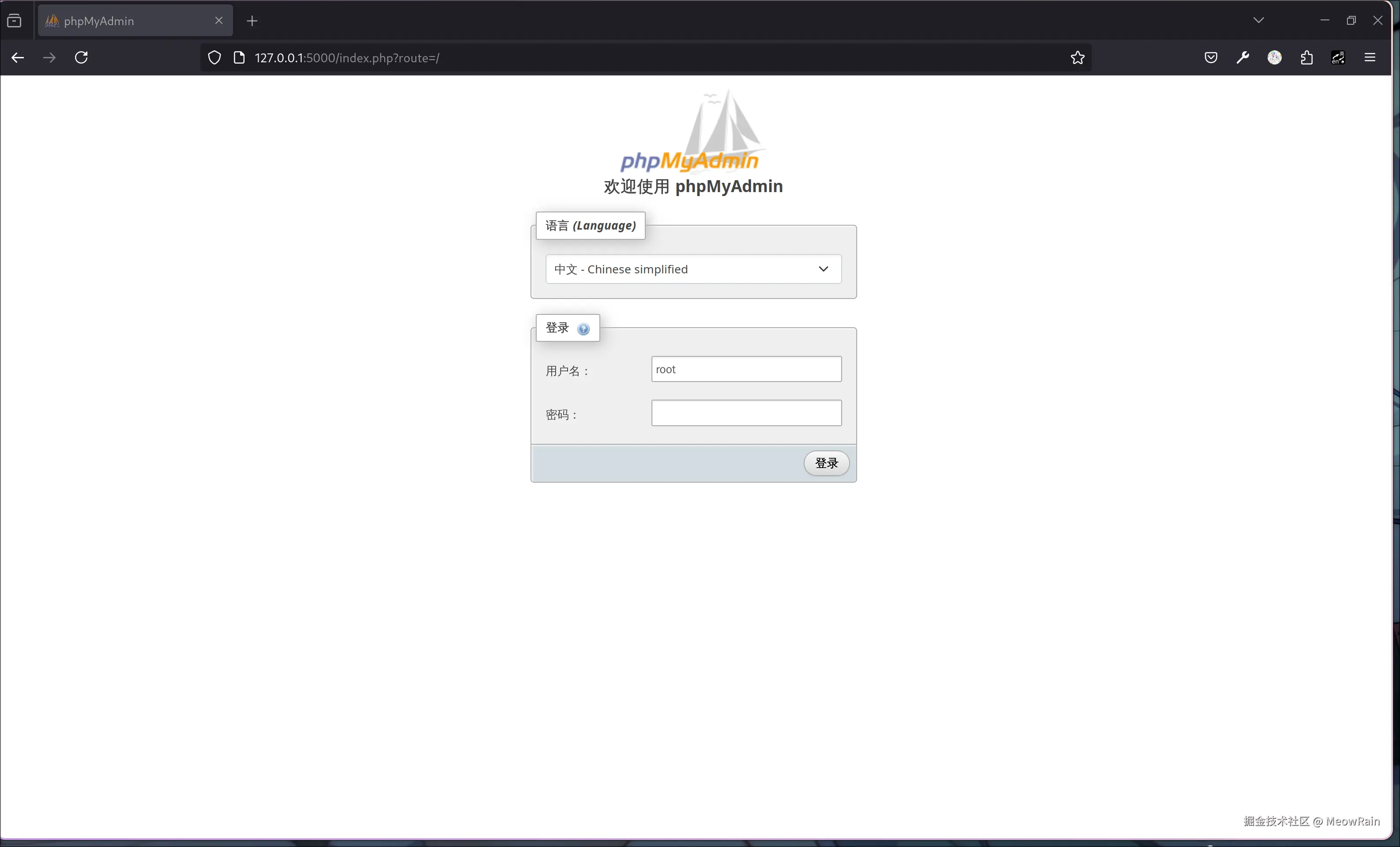
Task: Open a new tab with plus button
Action: coord(252,21)
